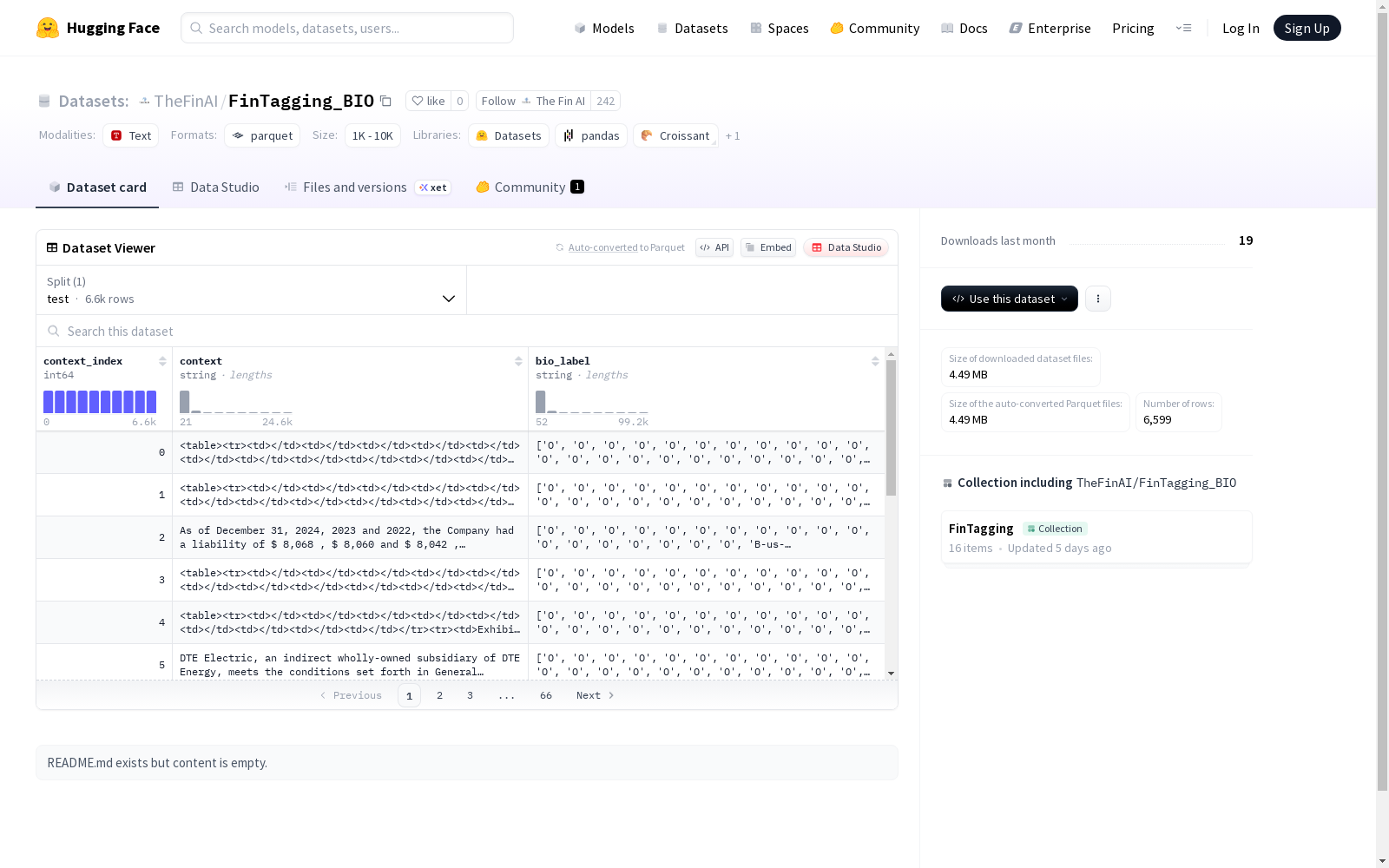Click the table scrollbar down arrow
The width and height of the screenshot is (1389, 868).
point(891,674)
